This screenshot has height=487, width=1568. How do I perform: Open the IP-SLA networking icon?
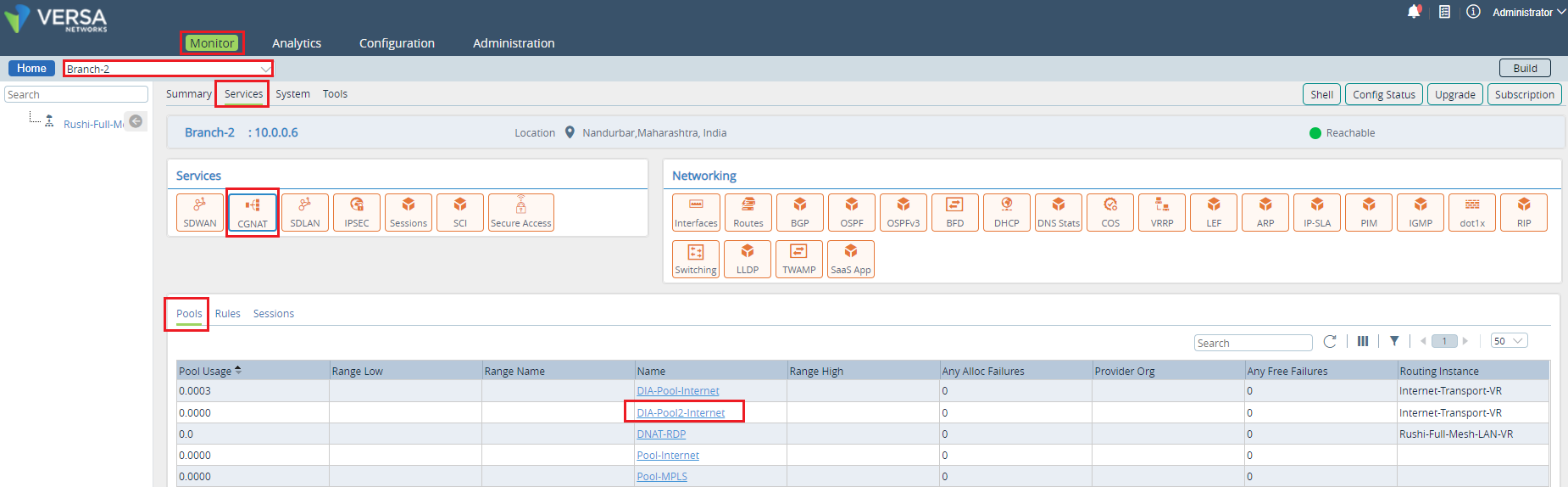(1317, 212)
